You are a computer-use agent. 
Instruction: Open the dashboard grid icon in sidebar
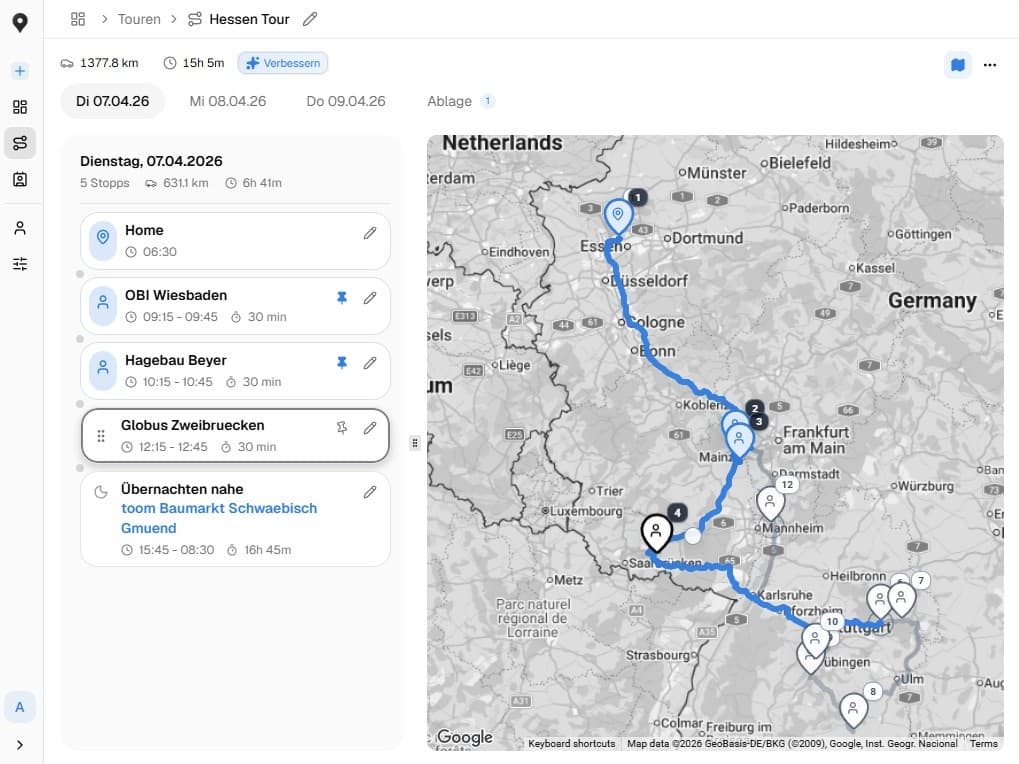pyautogui.click(x=20, y=107)
